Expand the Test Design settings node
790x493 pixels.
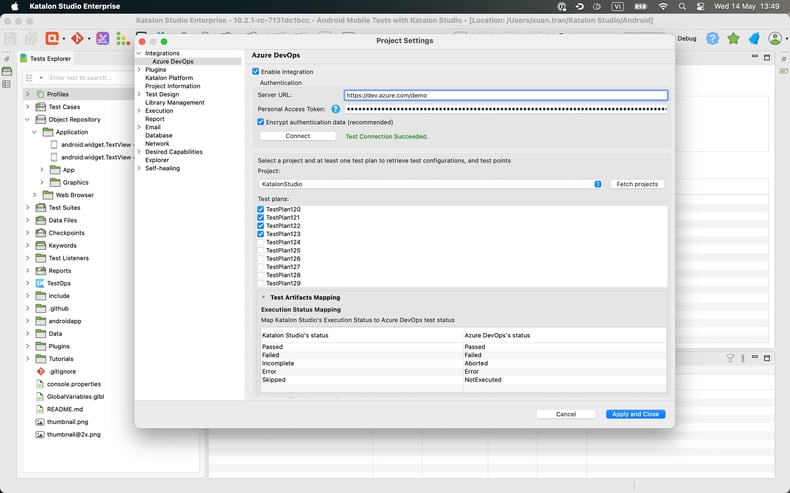[x=139, y=94]
